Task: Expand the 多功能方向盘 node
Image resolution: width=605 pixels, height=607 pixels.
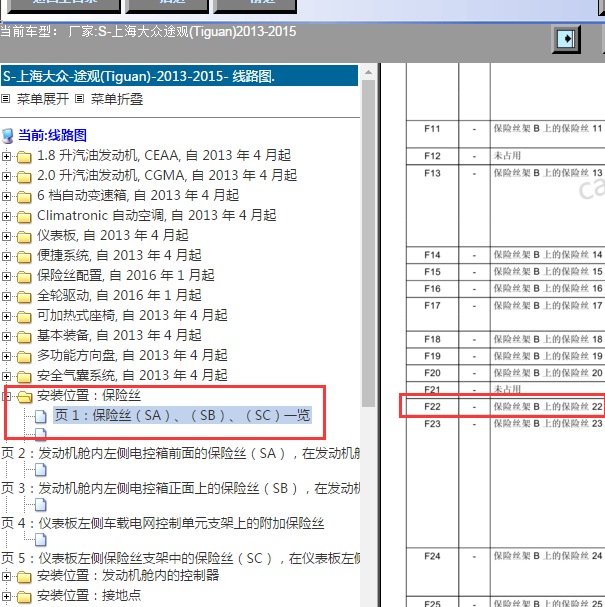Action: point(6,357)
